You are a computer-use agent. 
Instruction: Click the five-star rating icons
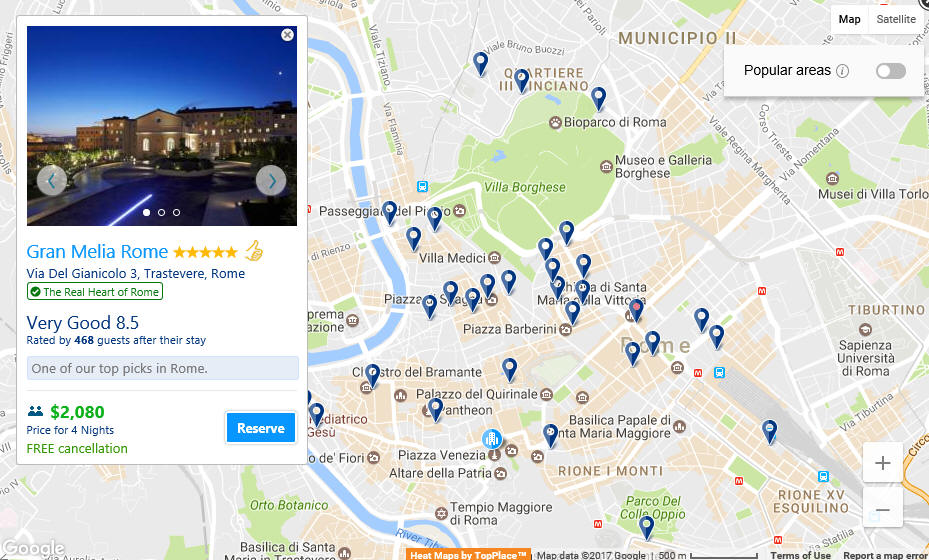pos(206,252)
